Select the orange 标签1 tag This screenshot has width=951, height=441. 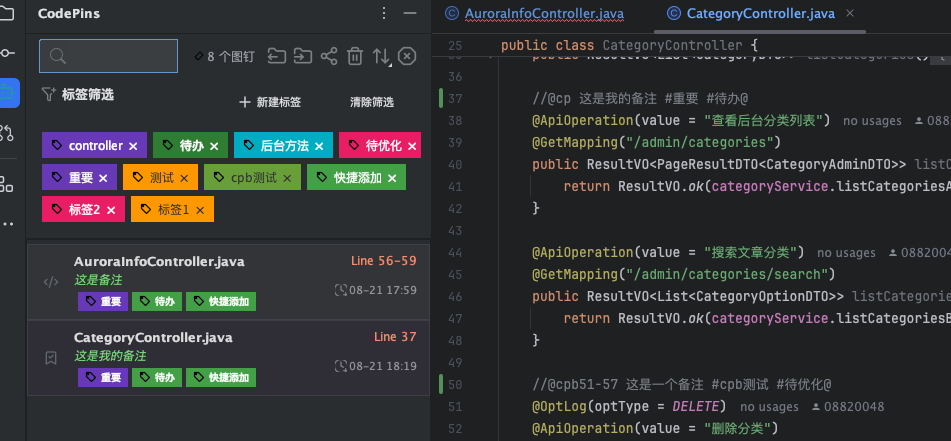click(x=172, y=209)
